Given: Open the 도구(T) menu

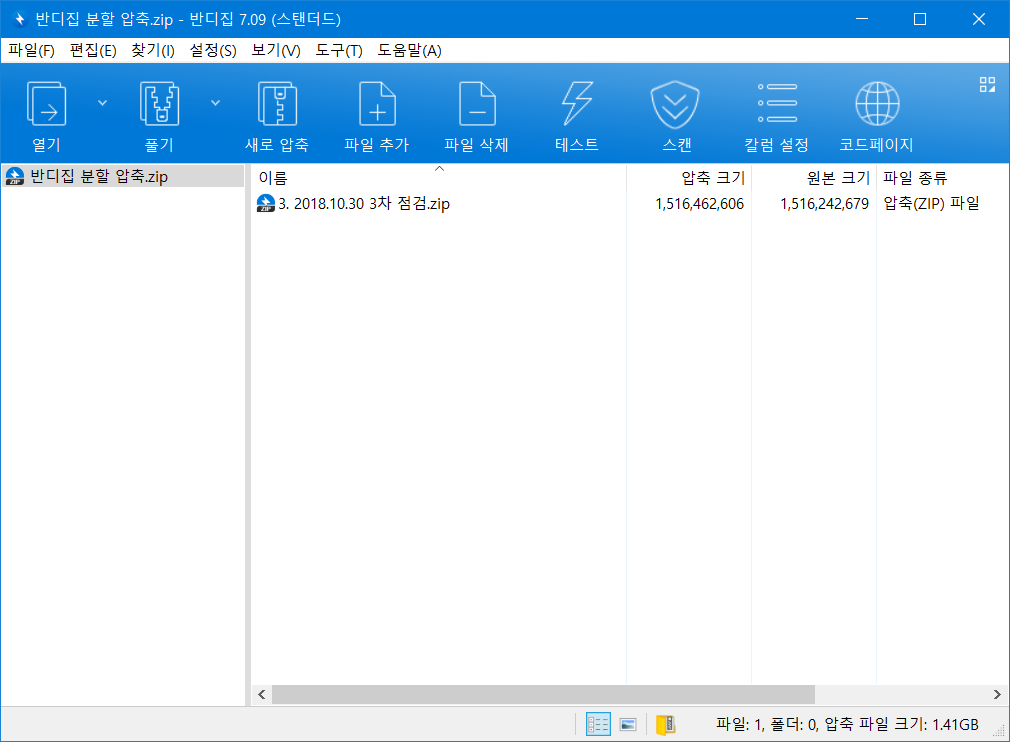Looking at the screenshot, I should [x=339, y=50].
